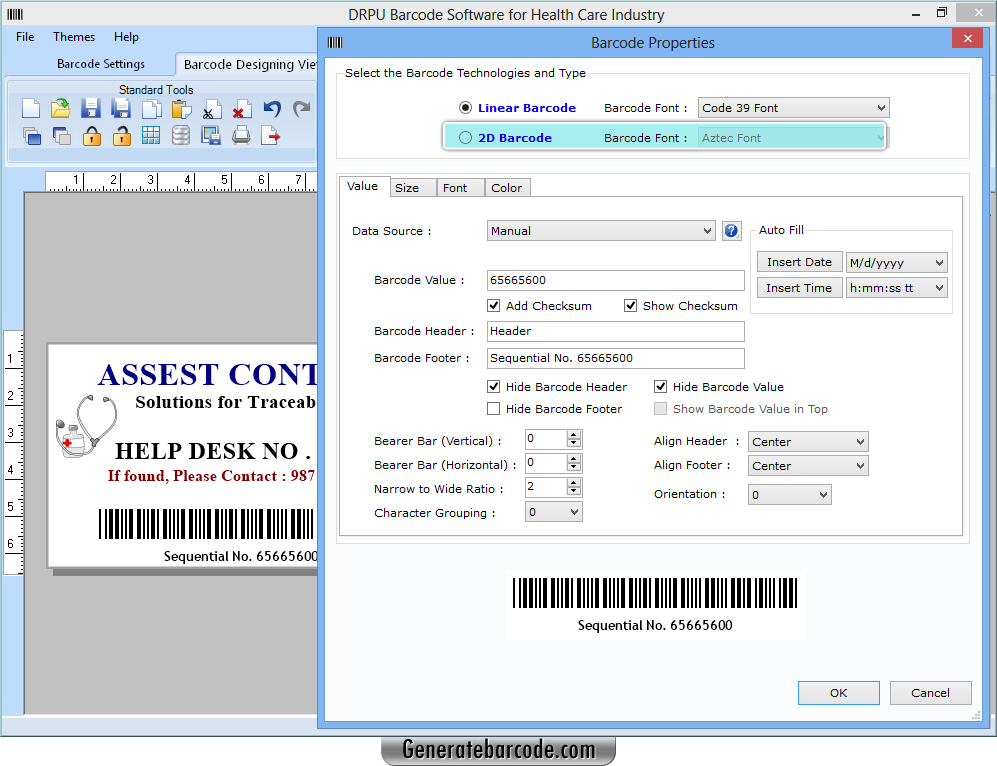Select the Linear Barcode radio button
Screen dimensions: 997x766
pyautogui.click(x=465, y=107)
